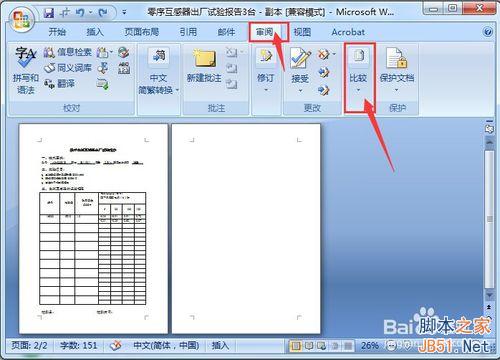Switch to the Review (审阅) tab
Screen dimensions: 500x360
[x=264, y=32]
